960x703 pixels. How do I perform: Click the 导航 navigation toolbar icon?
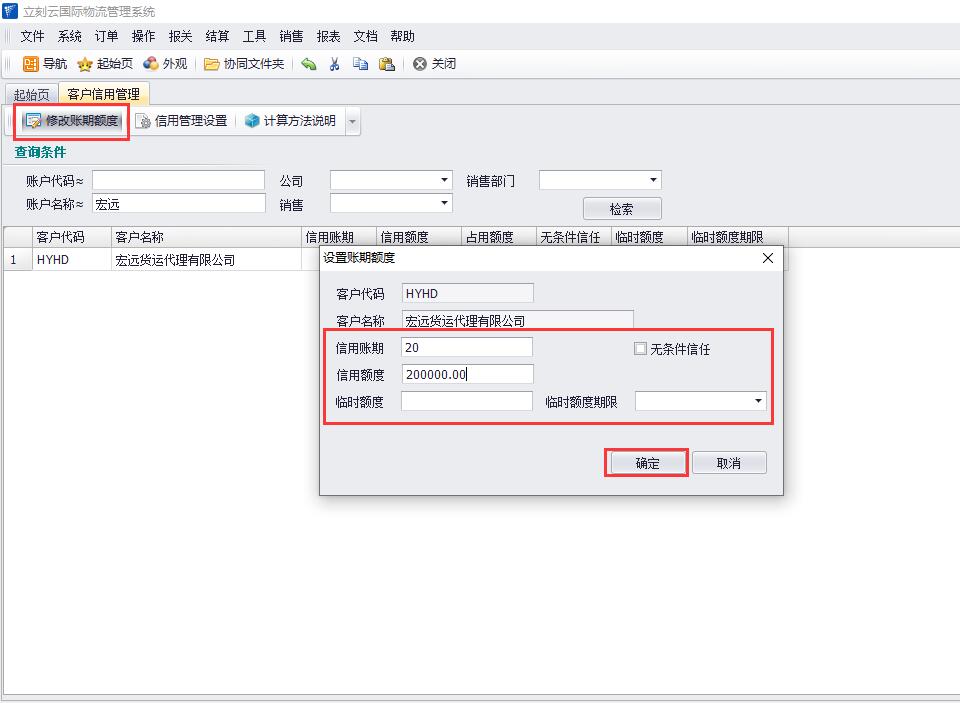coord(32,64)
